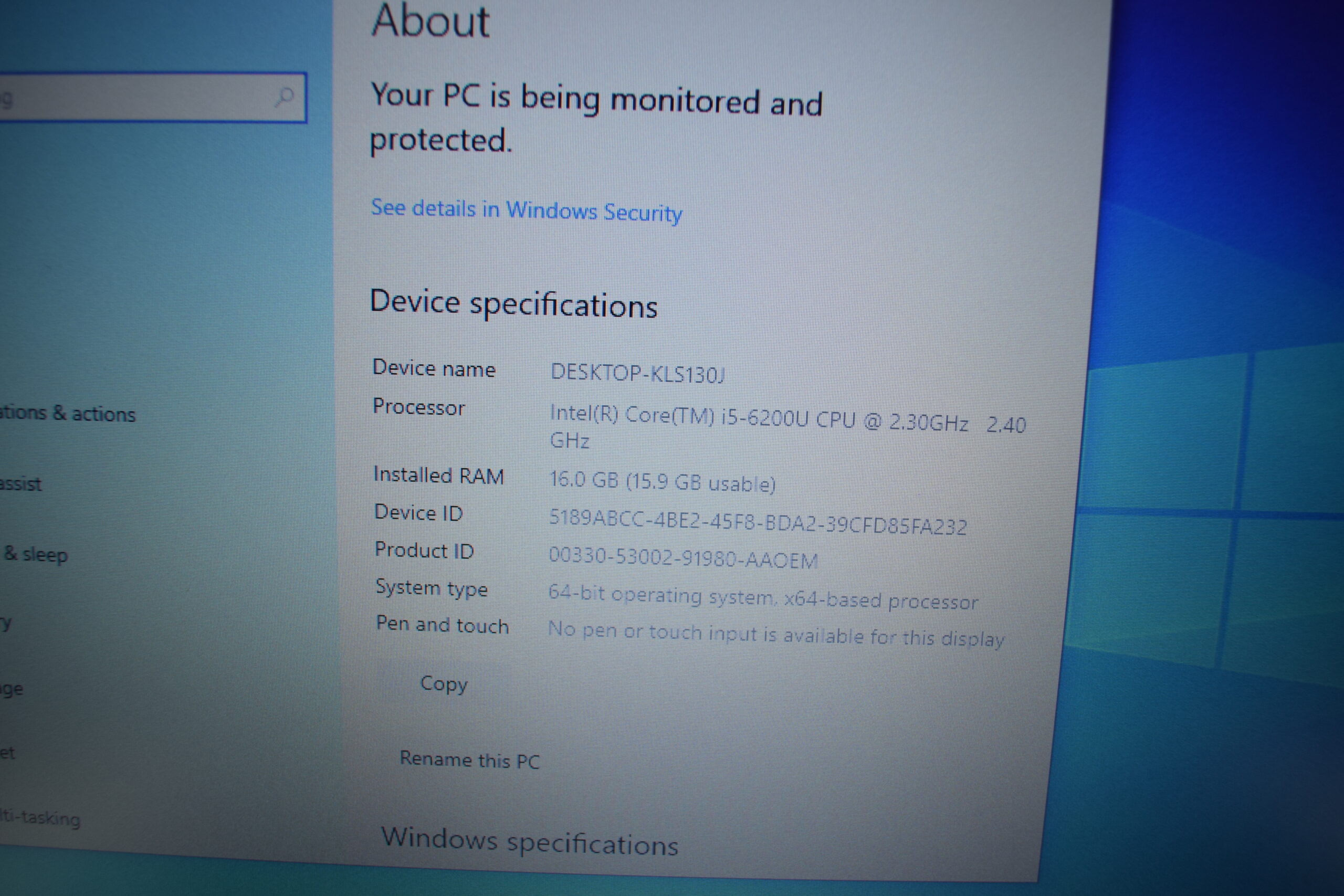
Task: Click the Processor label
Action: (418, 407)
